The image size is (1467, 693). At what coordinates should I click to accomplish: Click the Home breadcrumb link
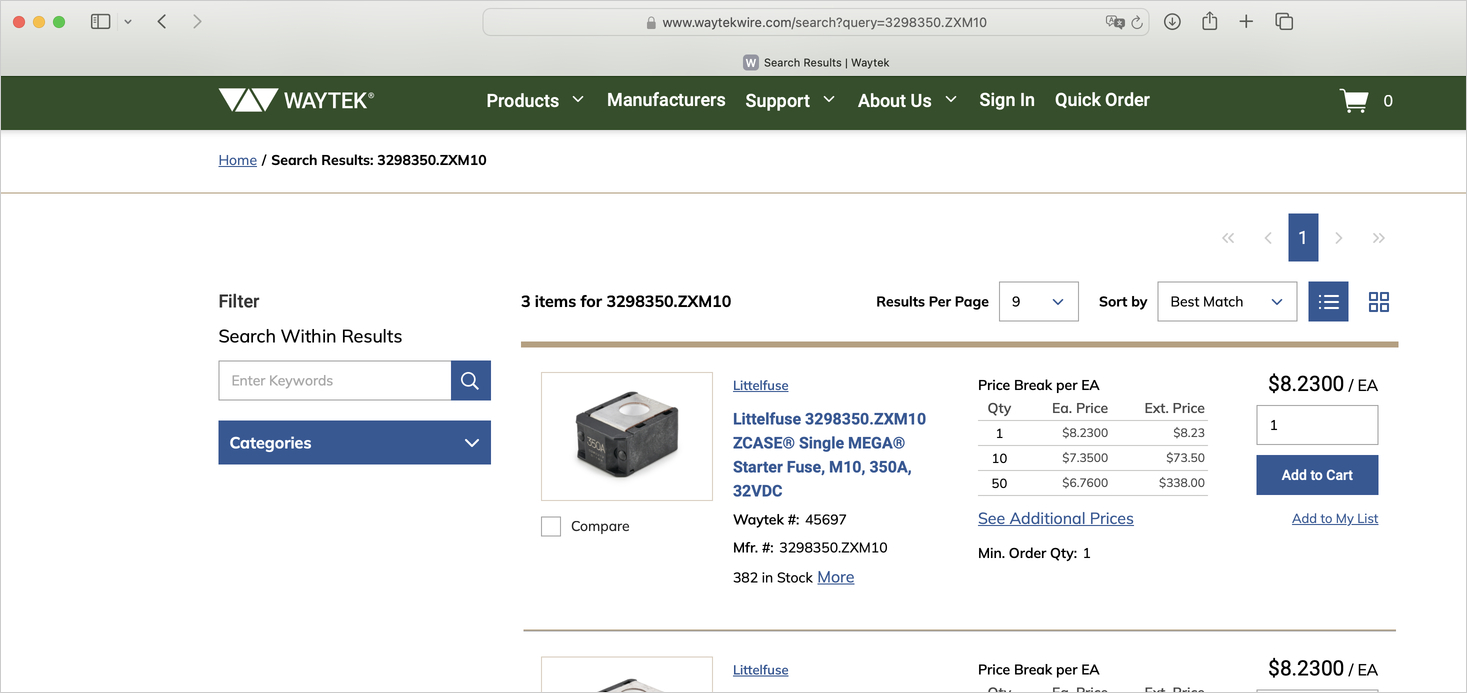coord(237,159)
